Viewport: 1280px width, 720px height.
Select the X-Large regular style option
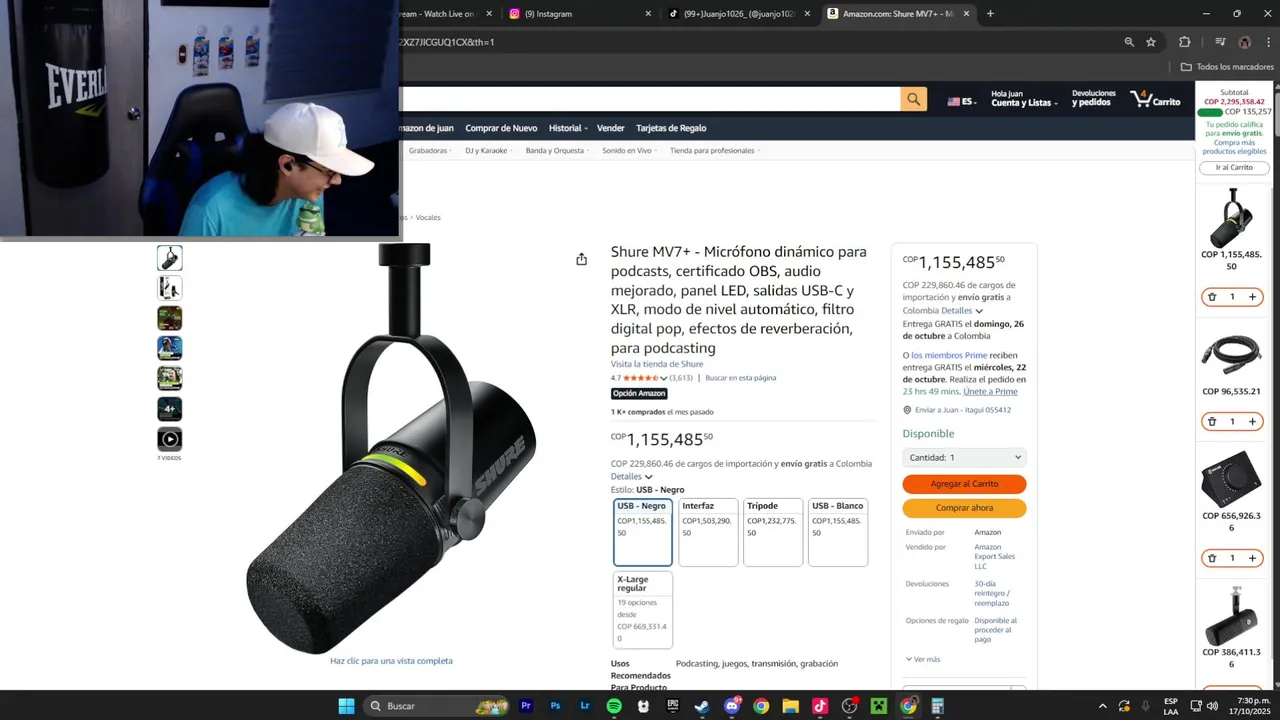tap(643, 610)
